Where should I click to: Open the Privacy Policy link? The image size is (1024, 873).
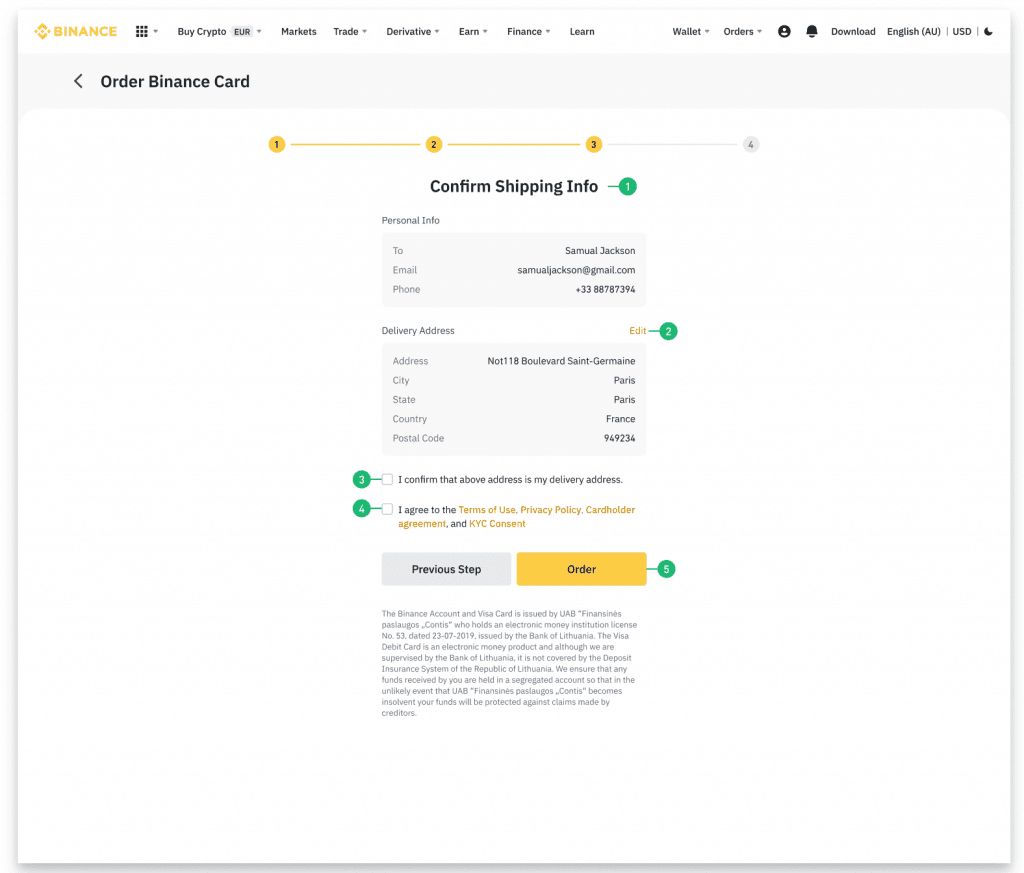550,510
